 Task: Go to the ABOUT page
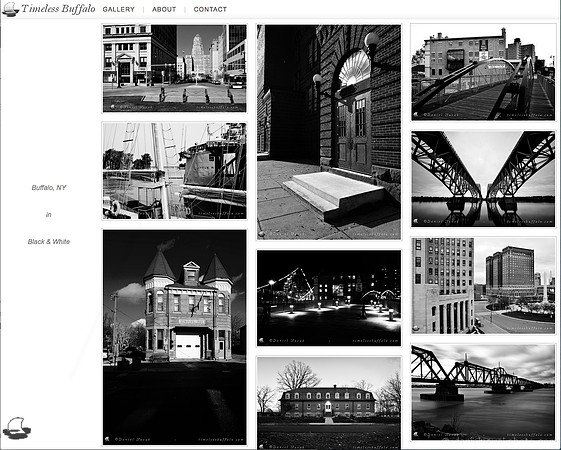coord(164,9)
